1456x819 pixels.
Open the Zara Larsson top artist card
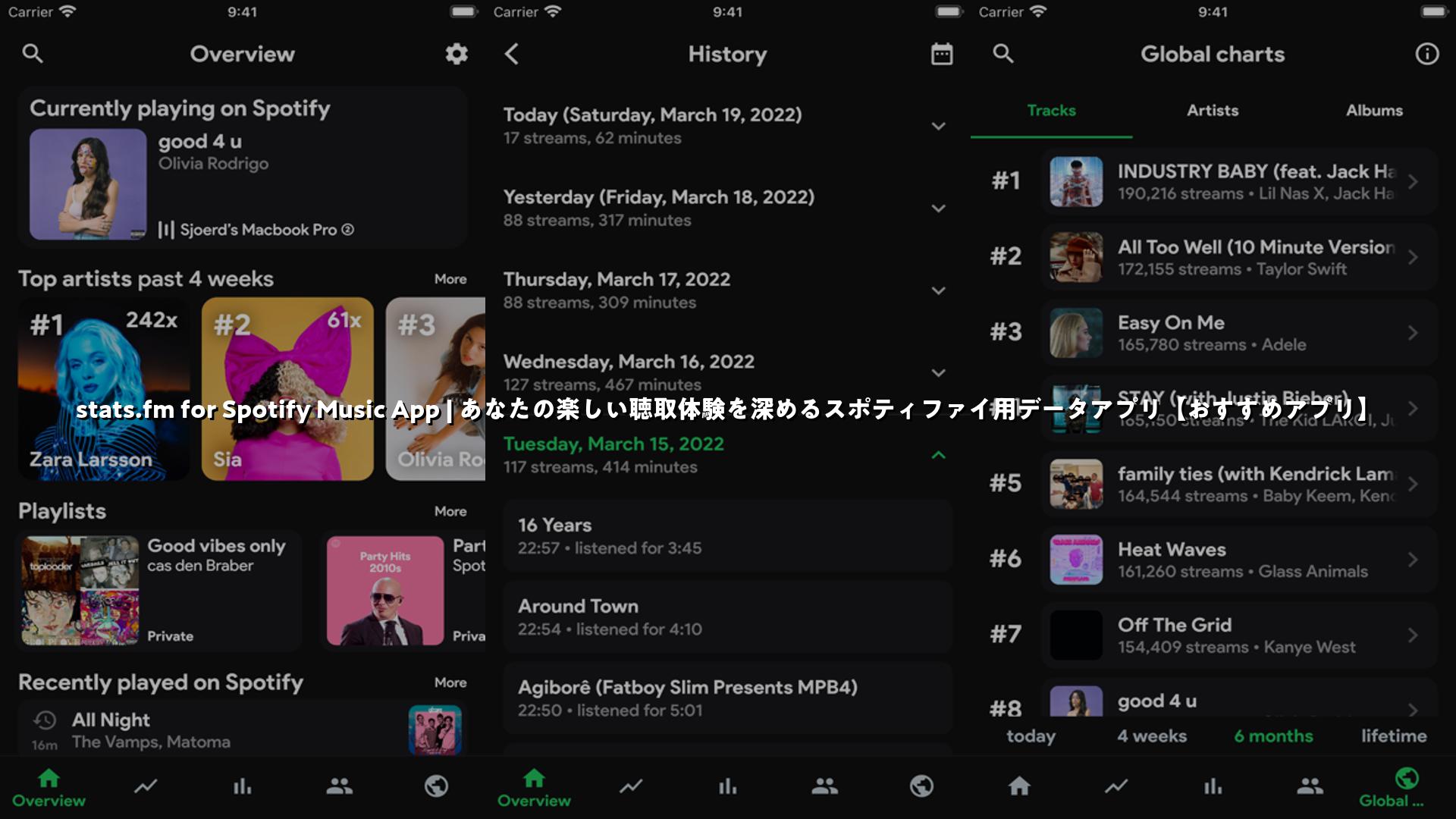tap(104, 389)
